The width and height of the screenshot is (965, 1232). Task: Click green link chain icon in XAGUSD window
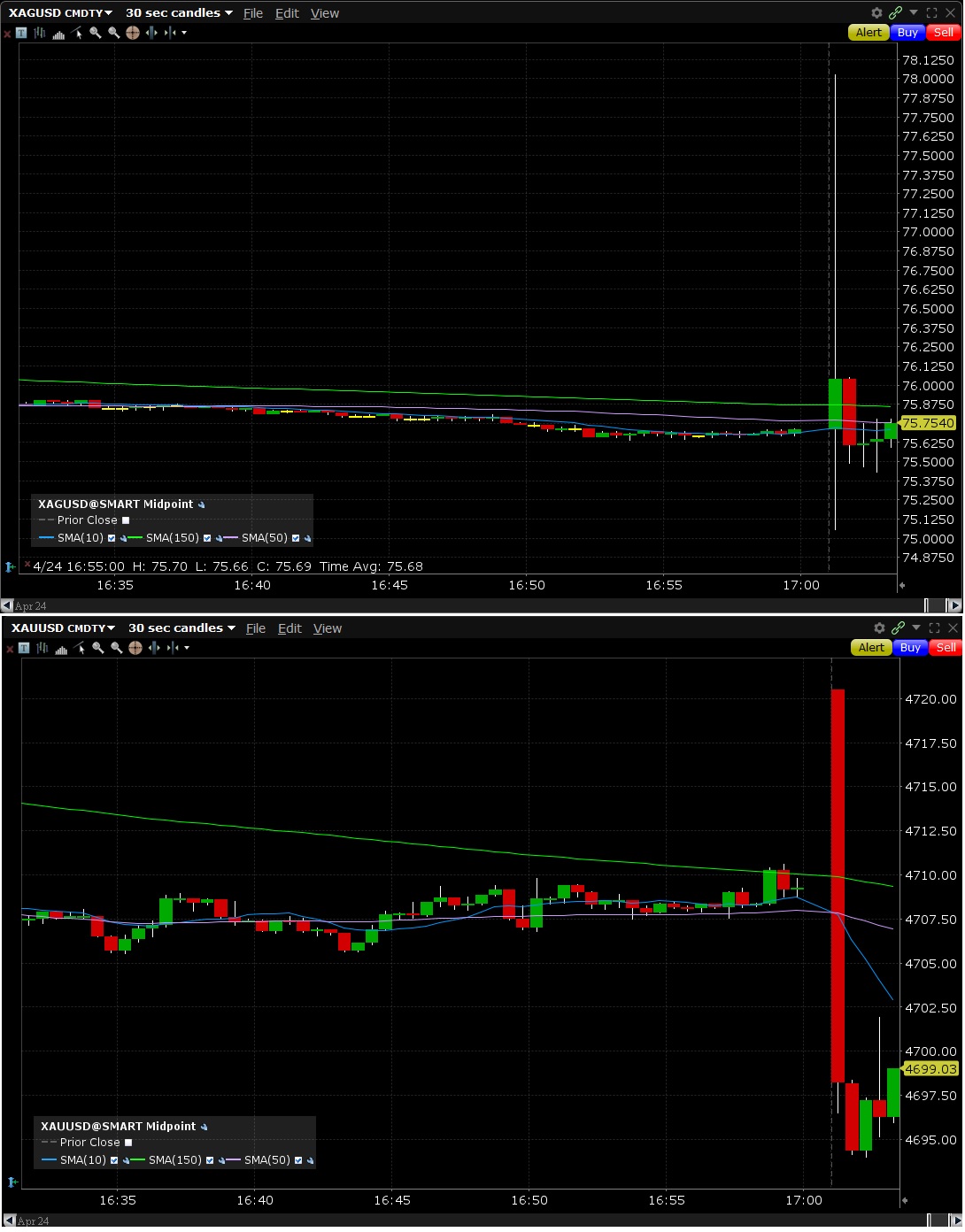[x=895, y=12]
